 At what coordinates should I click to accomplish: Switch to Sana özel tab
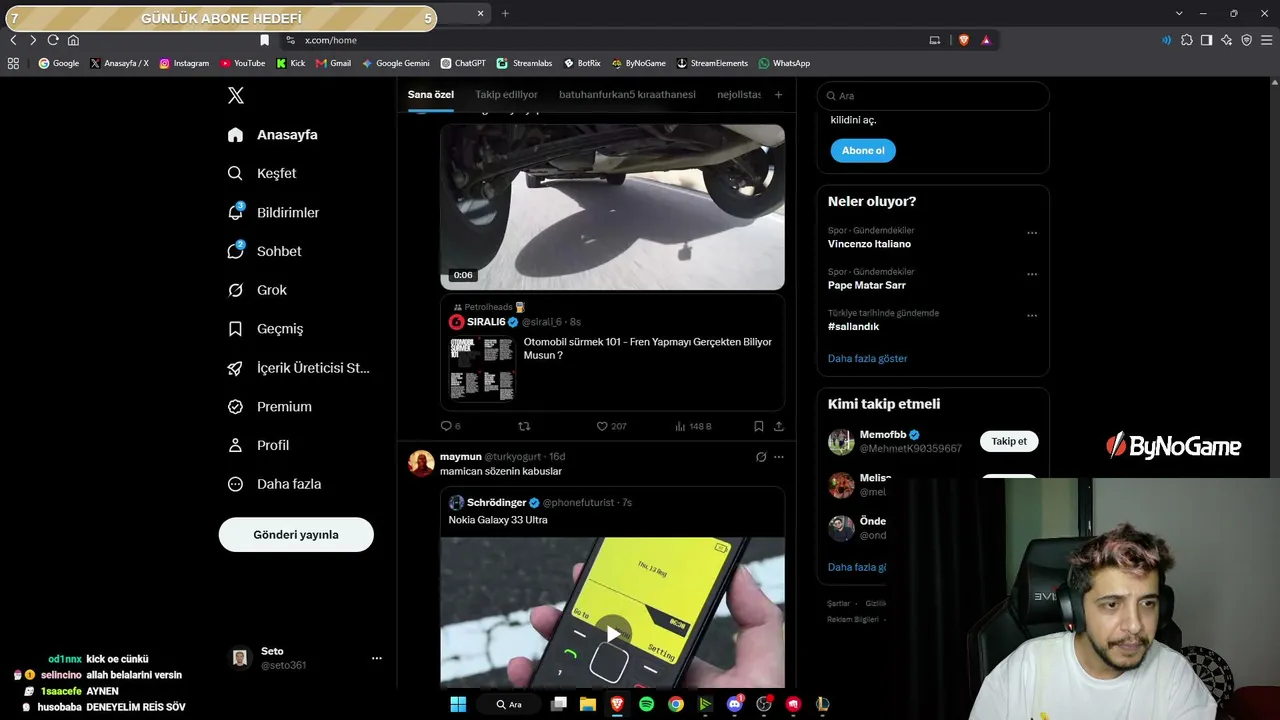pyautogui.click(x=431, y=95)
